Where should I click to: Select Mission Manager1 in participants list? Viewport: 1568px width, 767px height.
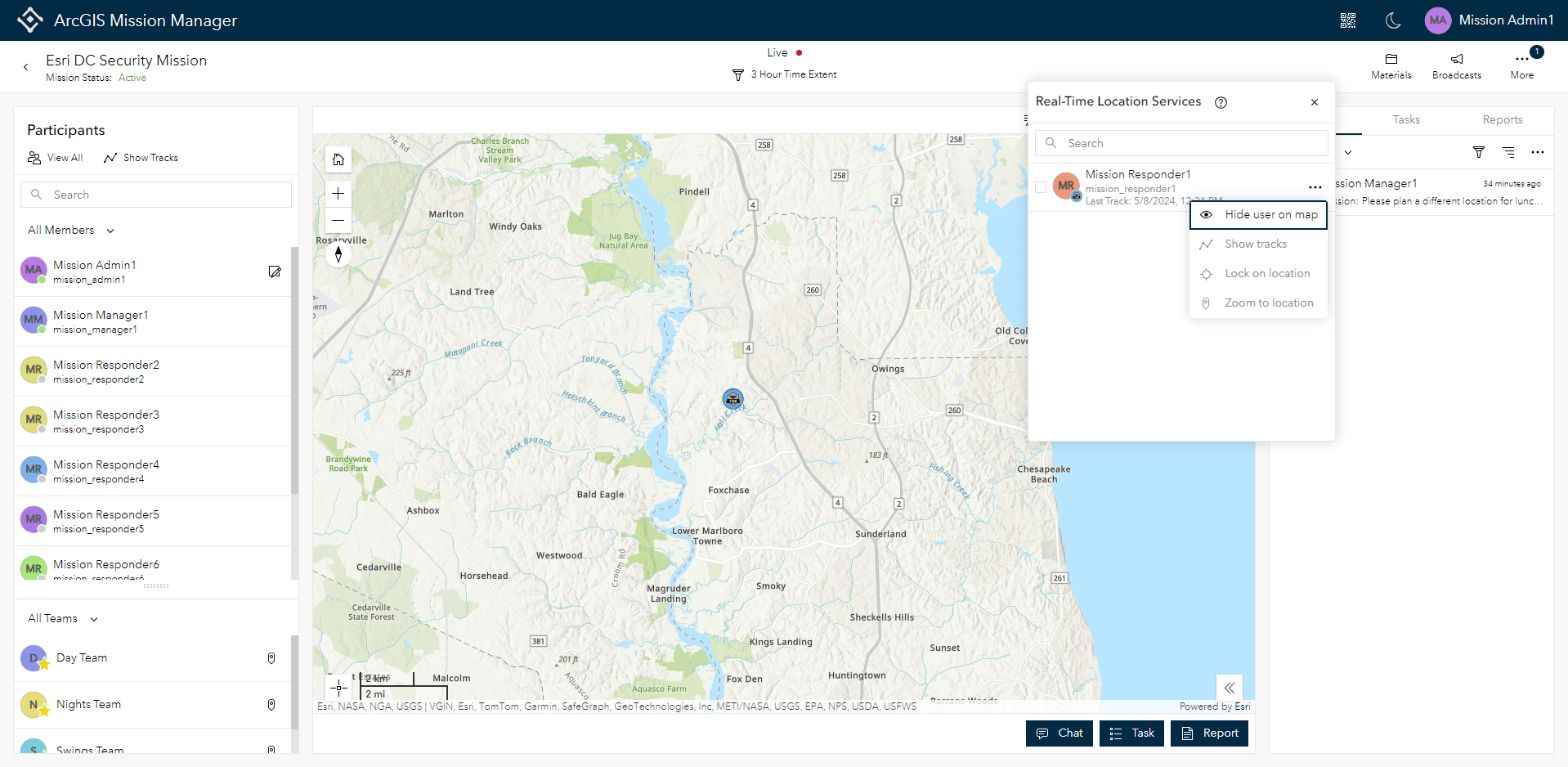[153, 321]
